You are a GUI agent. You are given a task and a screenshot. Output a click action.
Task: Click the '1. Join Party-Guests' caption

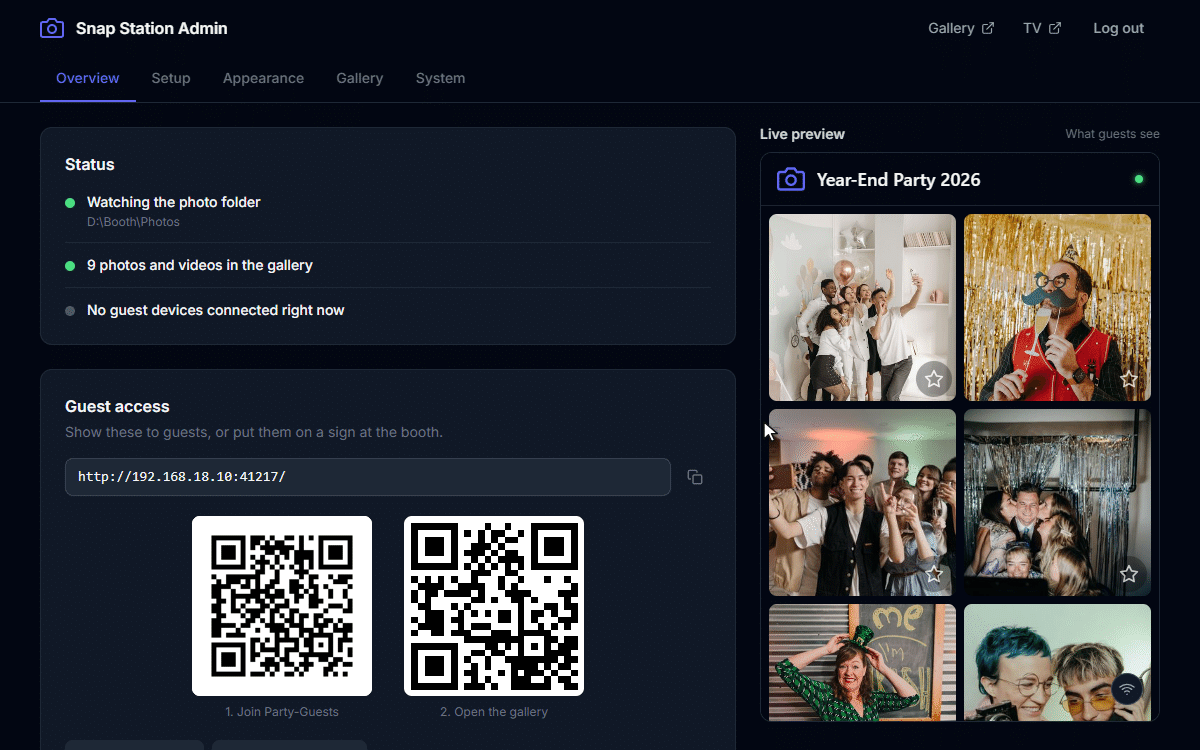coord(282,712)
